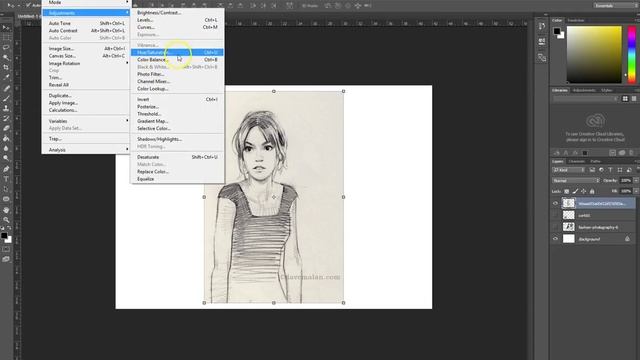Hide the top selected layer
This screenshot has height=360, width=640.
[555, 203]
